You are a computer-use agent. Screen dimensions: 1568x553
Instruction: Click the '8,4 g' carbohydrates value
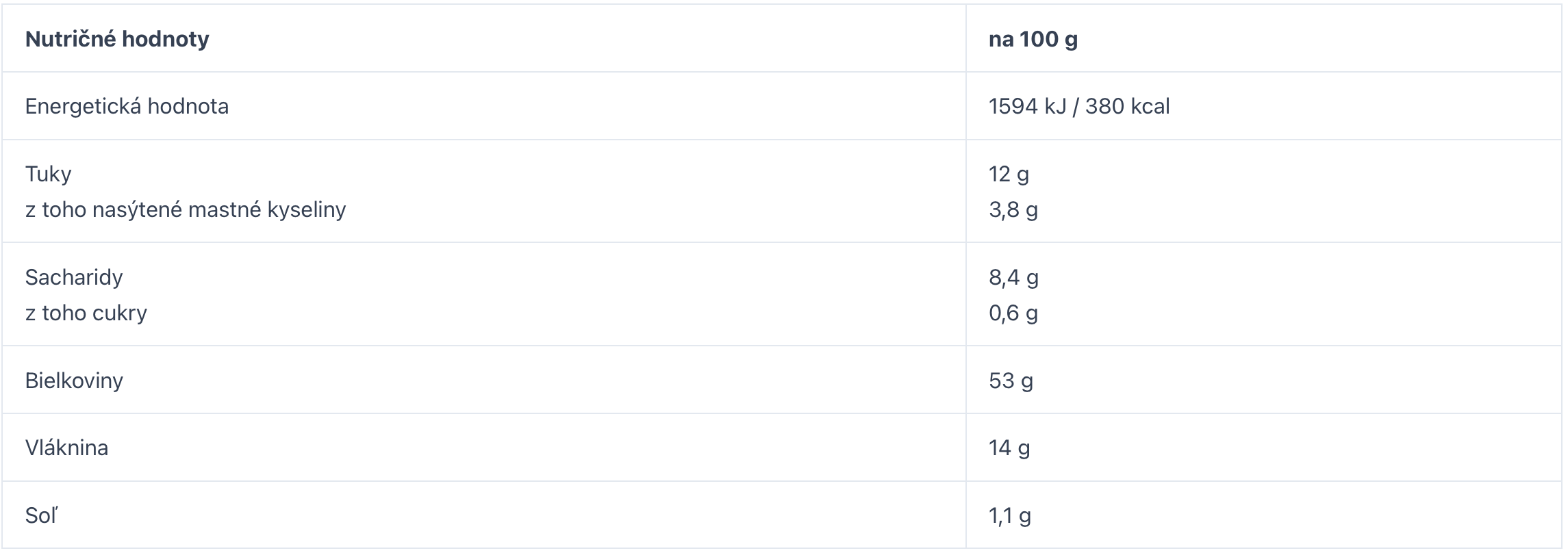(1013, 277)
